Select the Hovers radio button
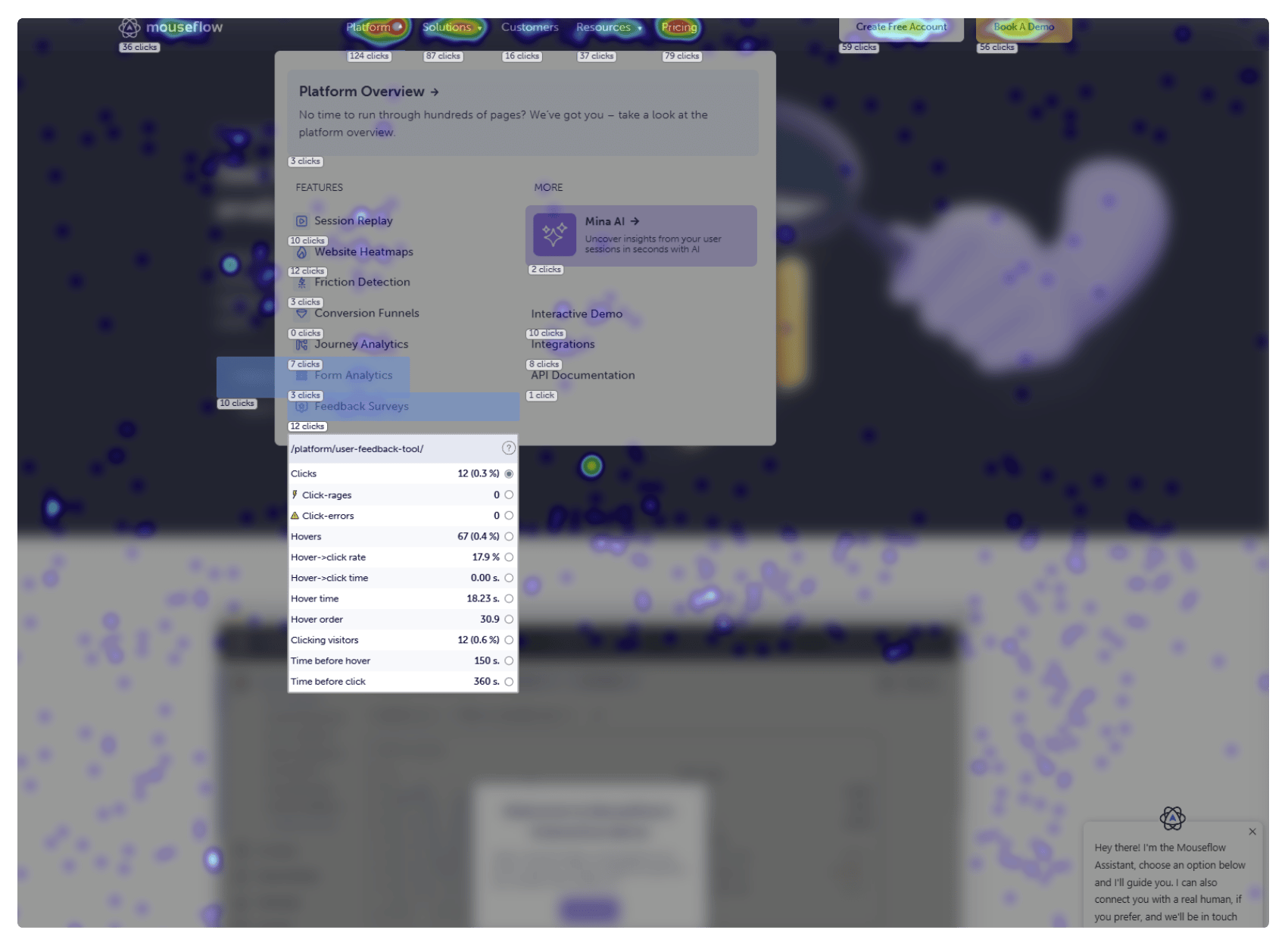The image size is (1288, 946). 508,536
